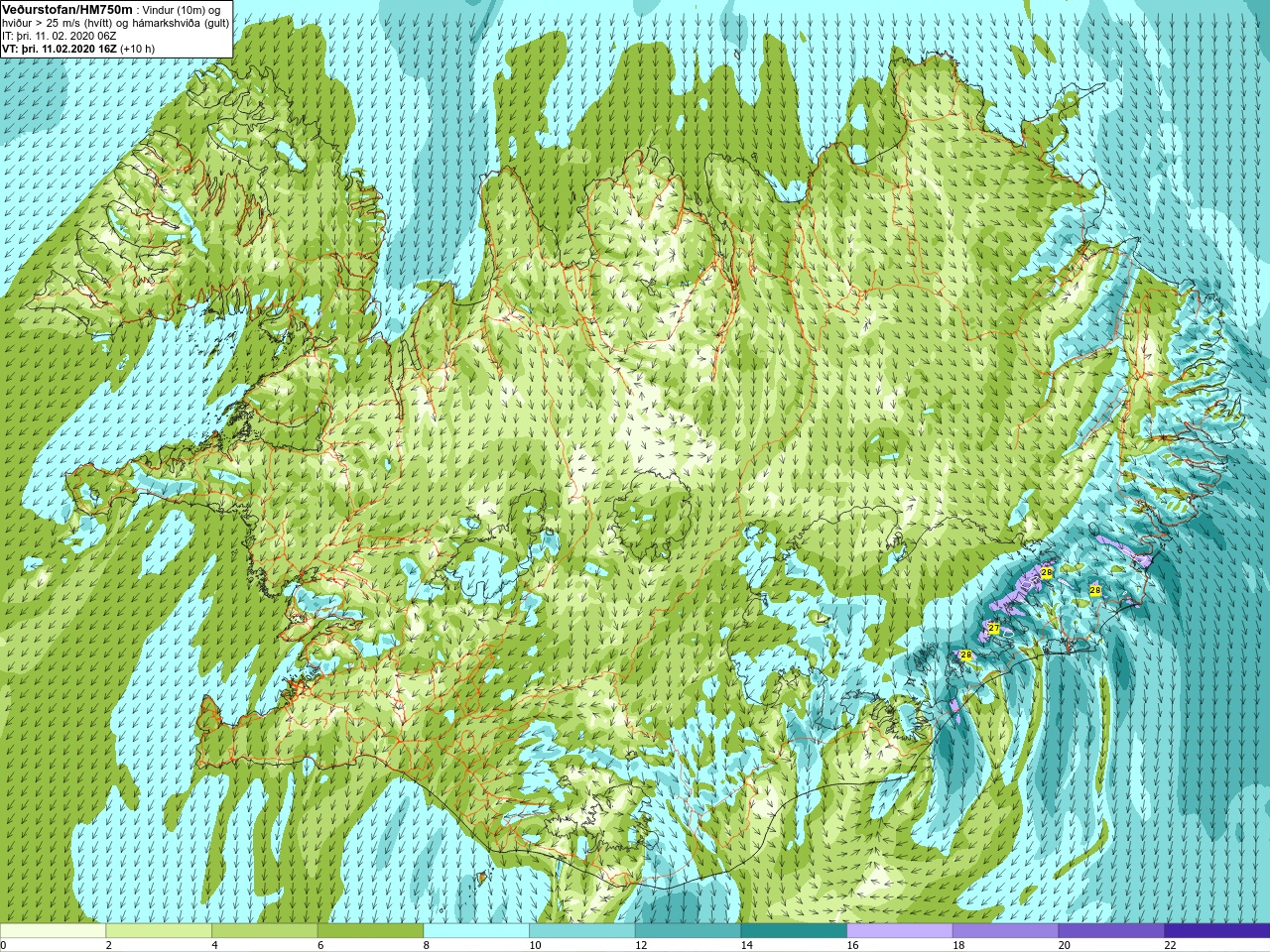Click the legend scale number 10

[535, 945]
